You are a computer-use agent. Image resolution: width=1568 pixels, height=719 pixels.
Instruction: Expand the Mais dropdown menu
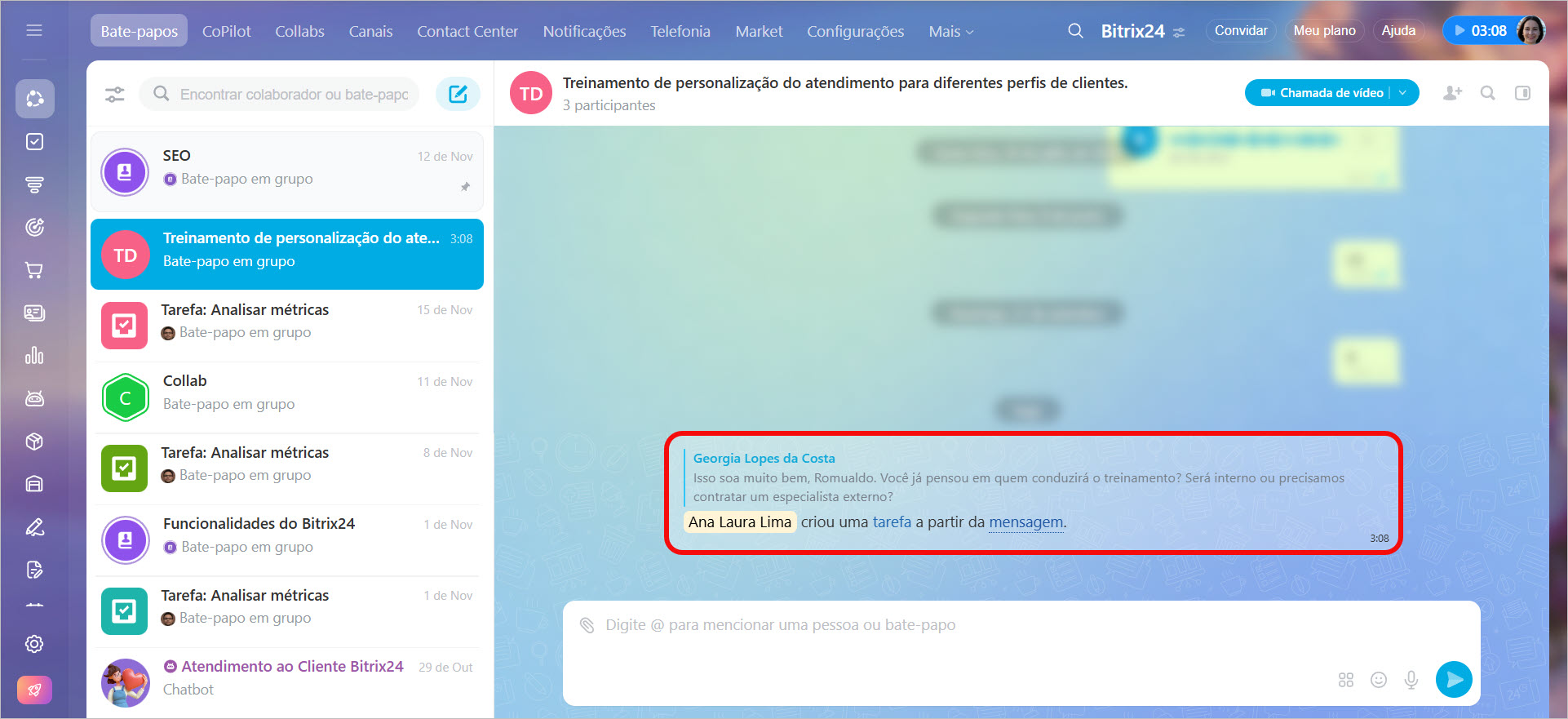pyautogui.click(x=950, y=32)
